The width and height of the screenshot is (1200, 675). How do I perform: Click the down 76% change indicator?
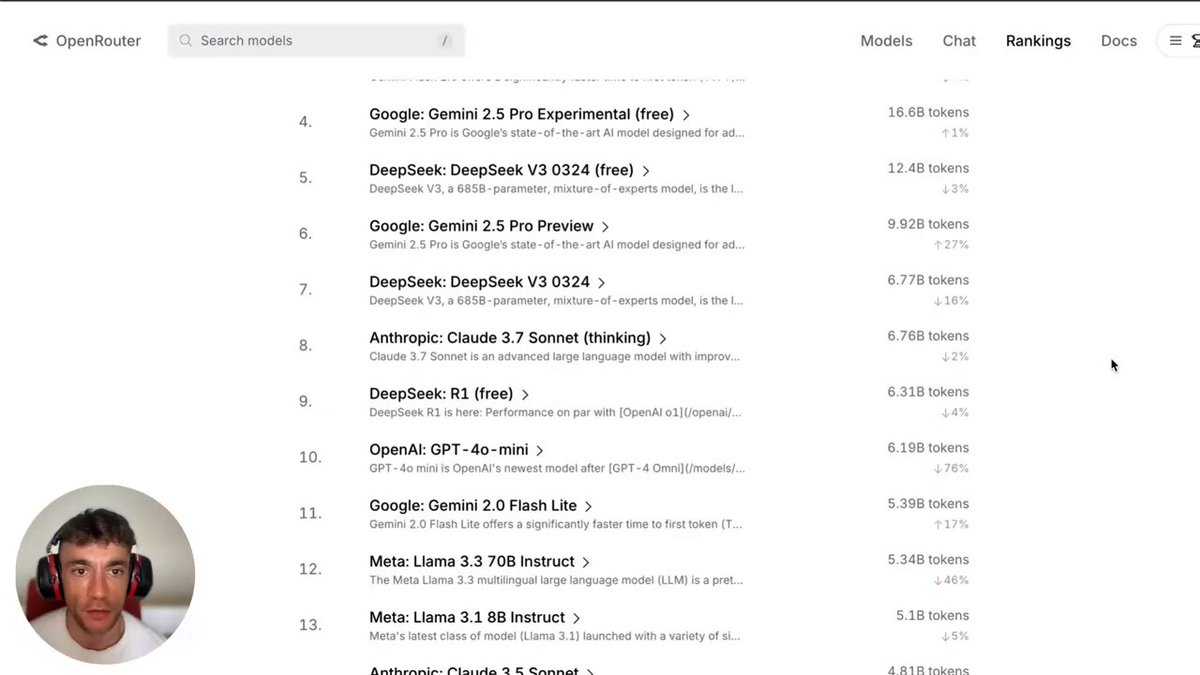(951, 469)
